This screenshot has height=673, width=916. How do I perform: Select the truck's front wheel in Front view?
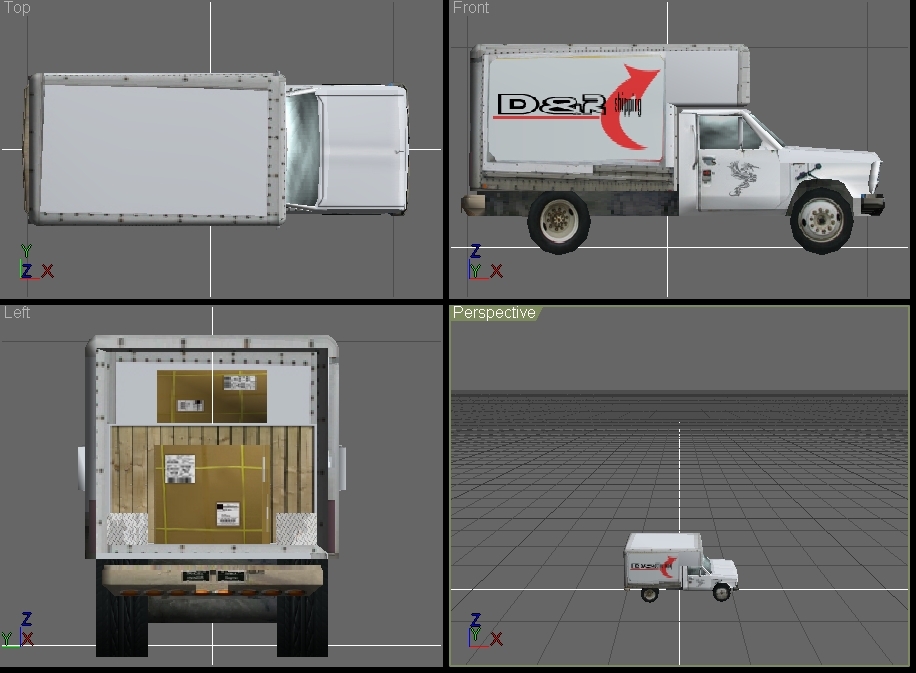pyautogui.click(x=821, y=219)
